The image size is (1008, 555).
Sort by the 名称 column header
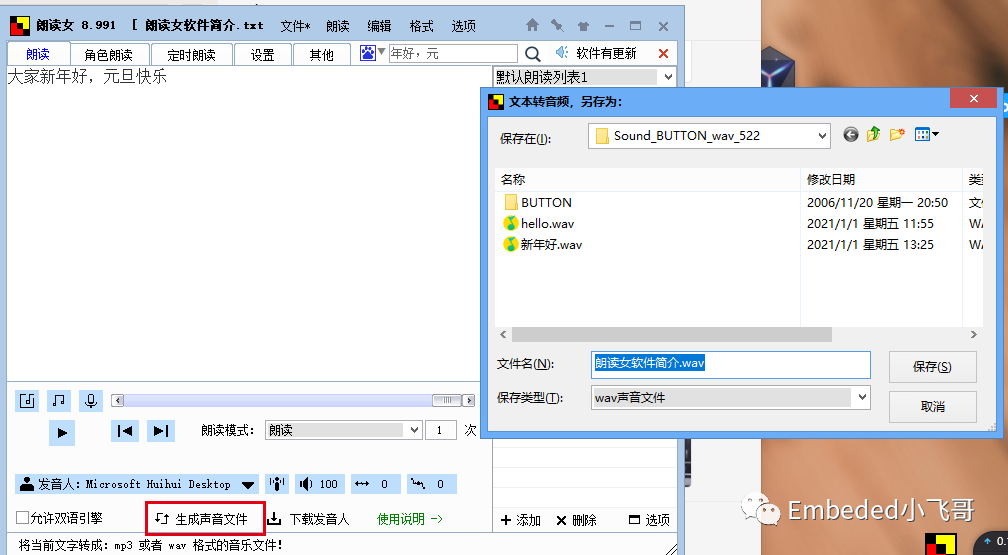647,179
